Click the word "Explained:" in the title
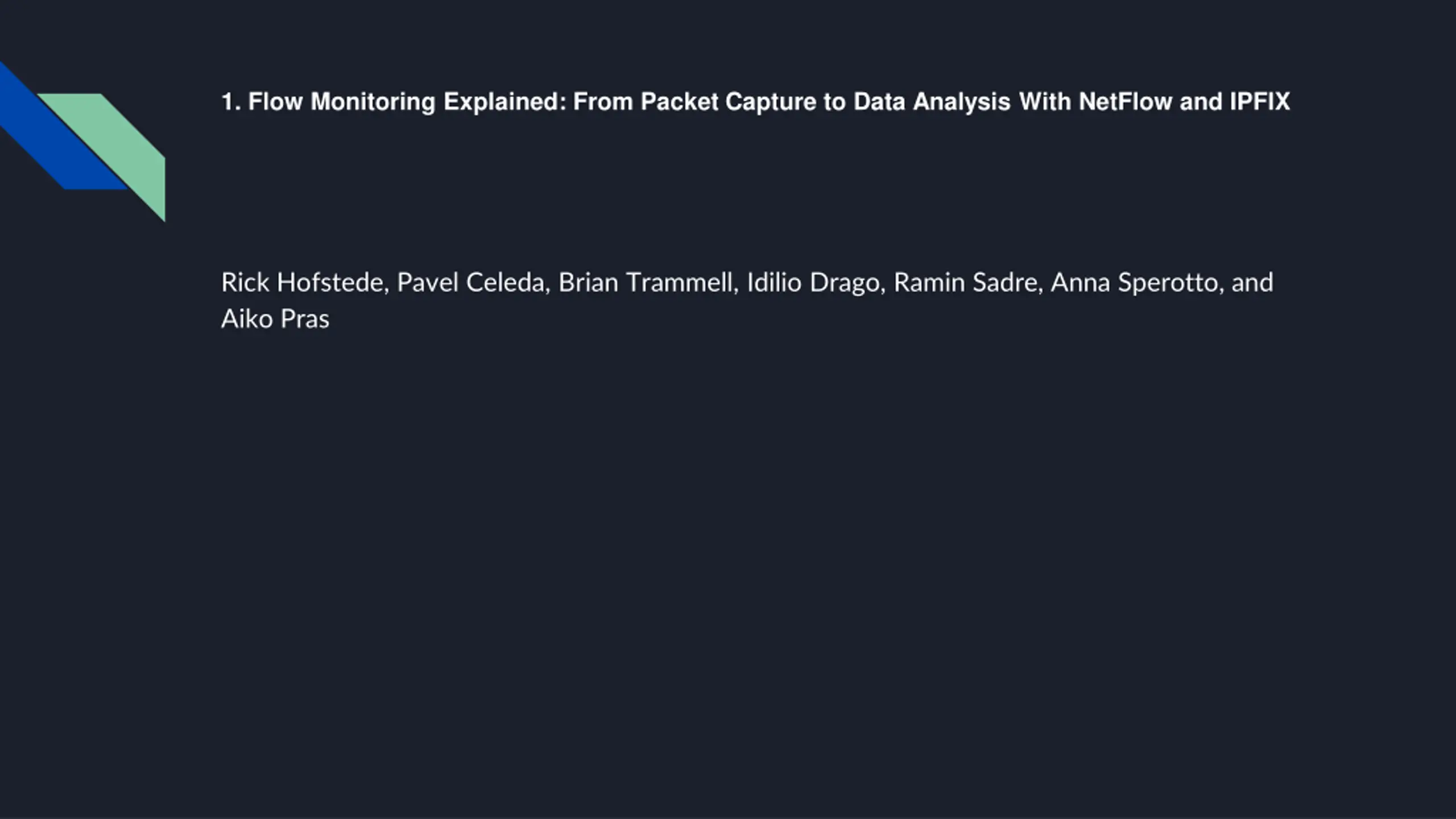 (x=504, y=102)
